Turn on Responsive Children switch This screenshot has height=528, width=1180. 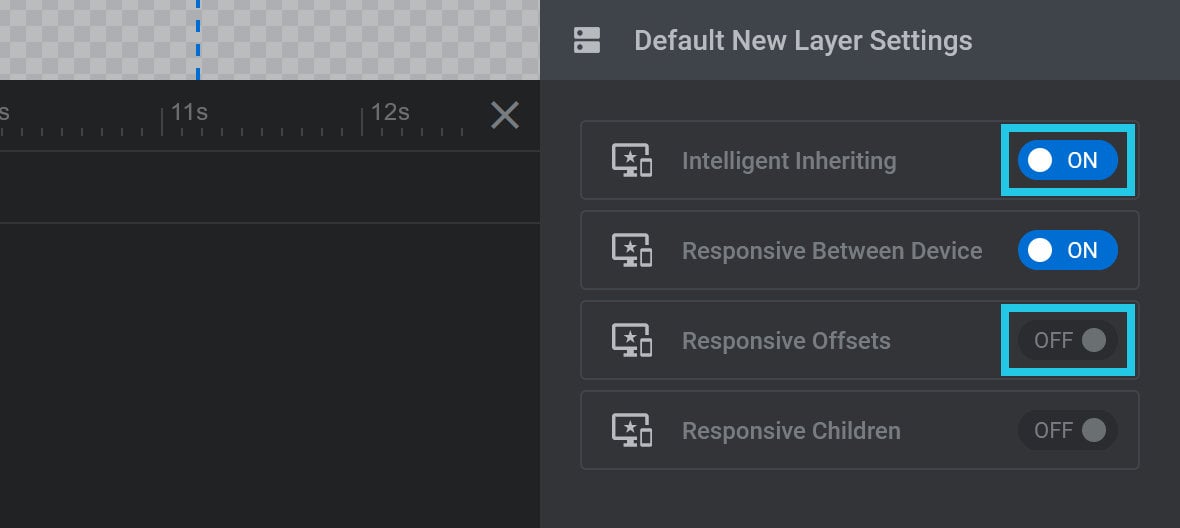point(1067,430)
